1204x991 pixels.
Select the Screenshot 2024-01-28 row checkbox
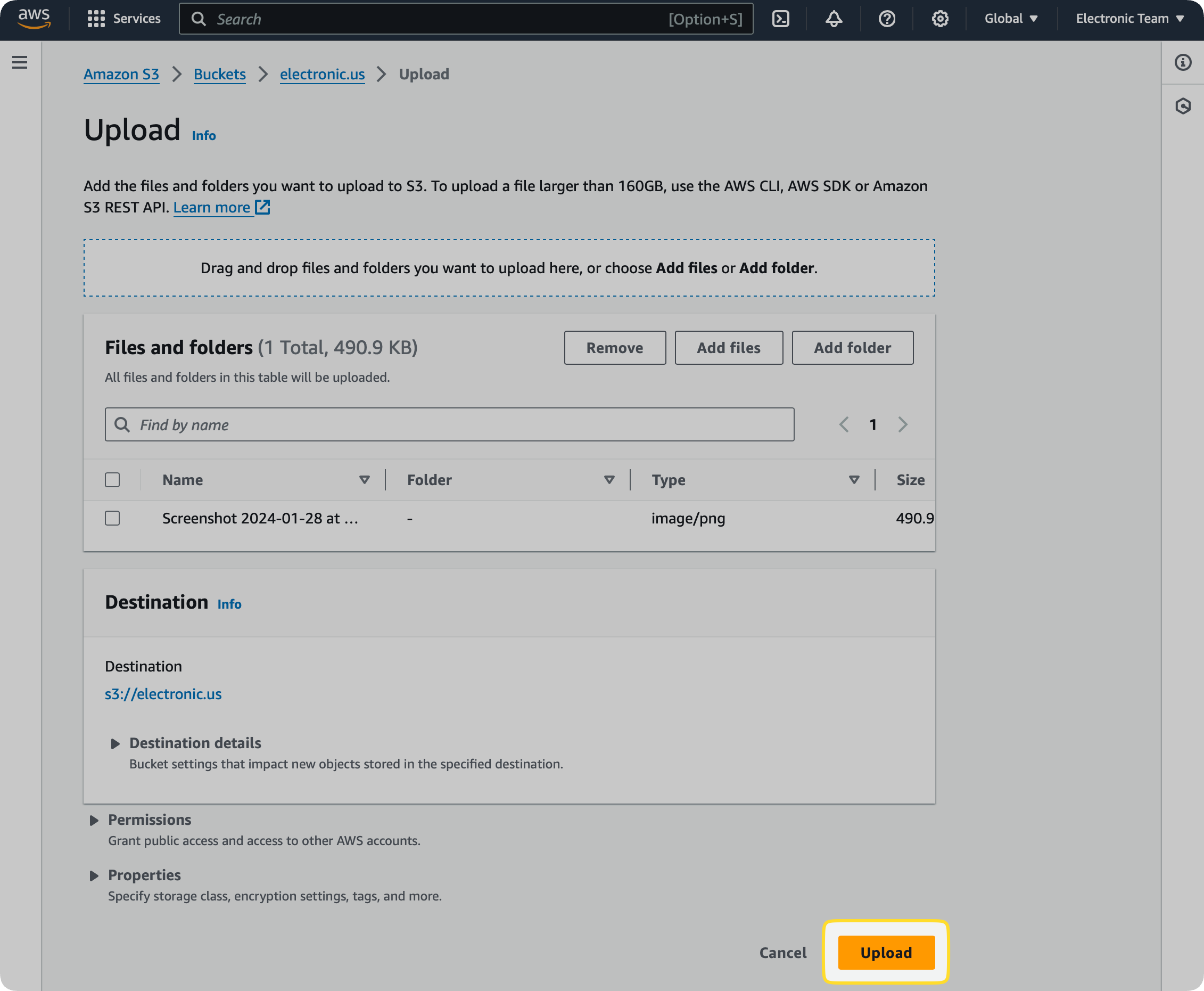coord(112,518)
